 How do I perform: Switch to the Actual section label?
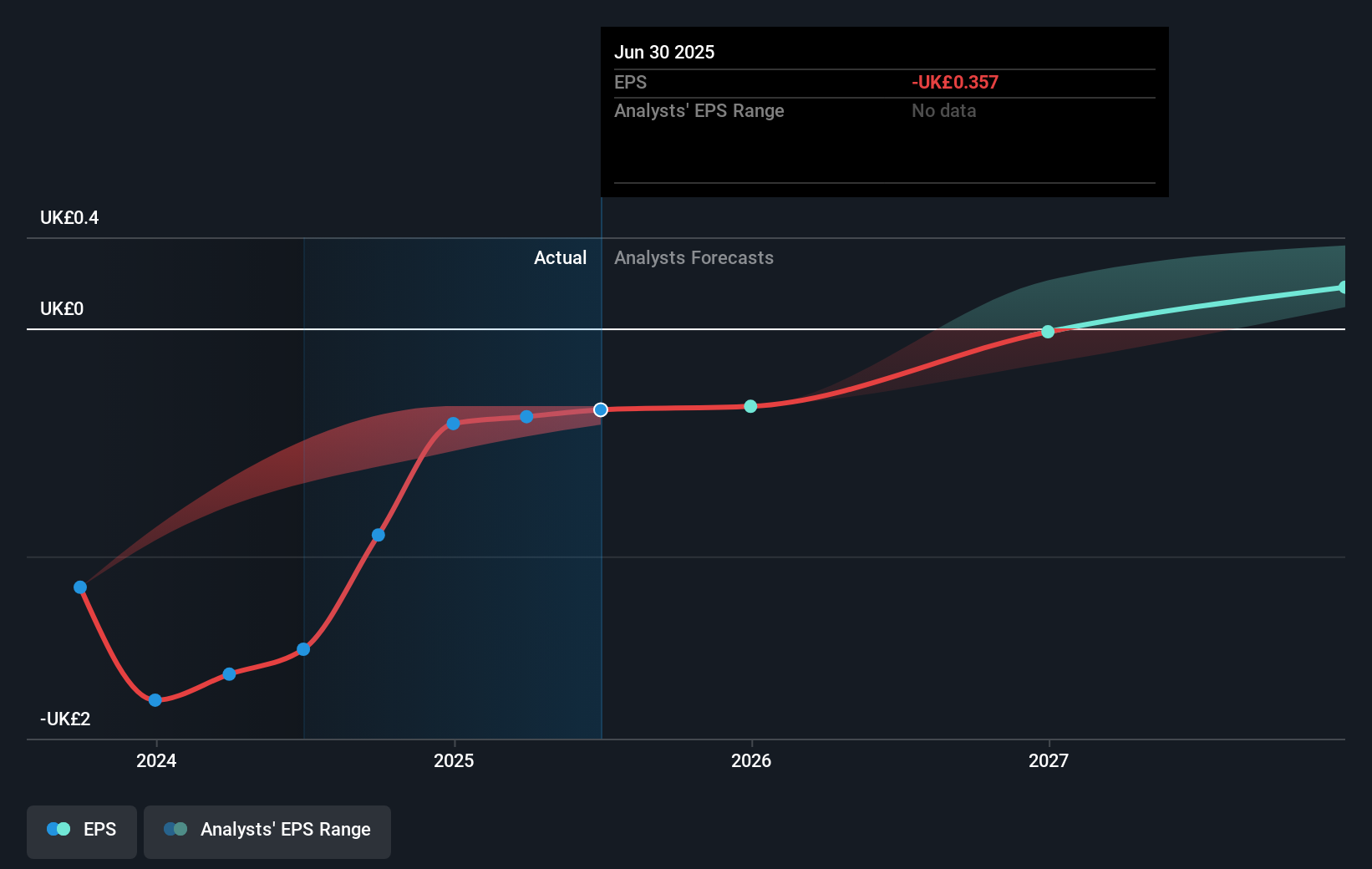[x=560, y=257]
